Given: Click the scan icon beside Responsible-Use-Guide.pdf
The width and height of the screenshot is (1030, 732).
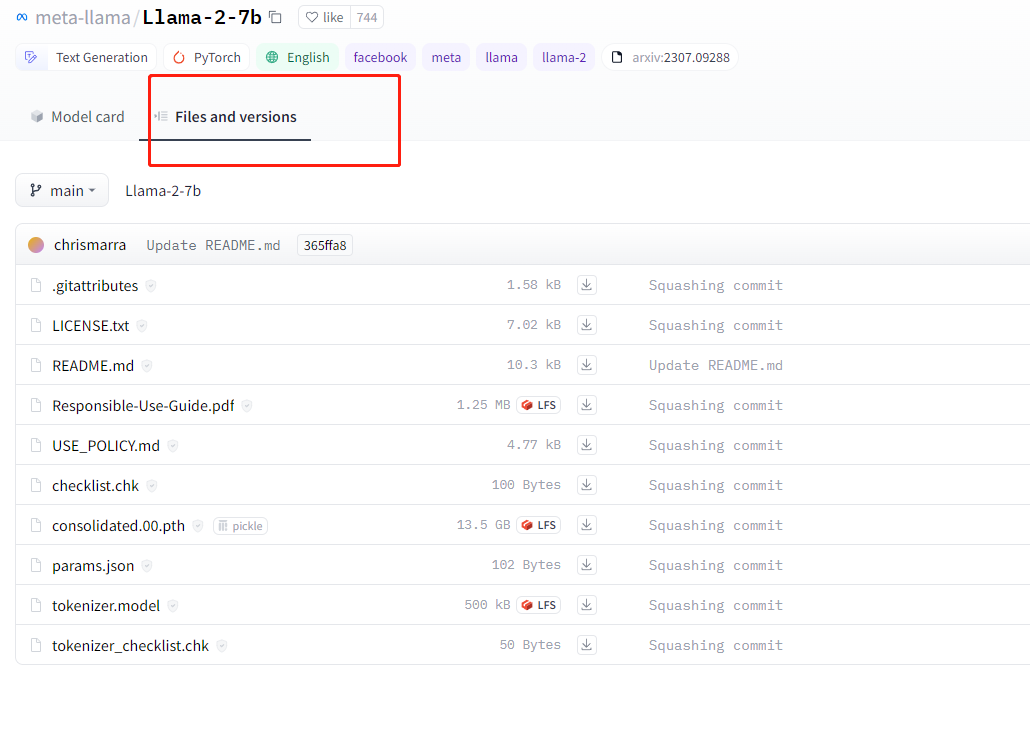Looking at the screenshot, I should click(247, 406).
